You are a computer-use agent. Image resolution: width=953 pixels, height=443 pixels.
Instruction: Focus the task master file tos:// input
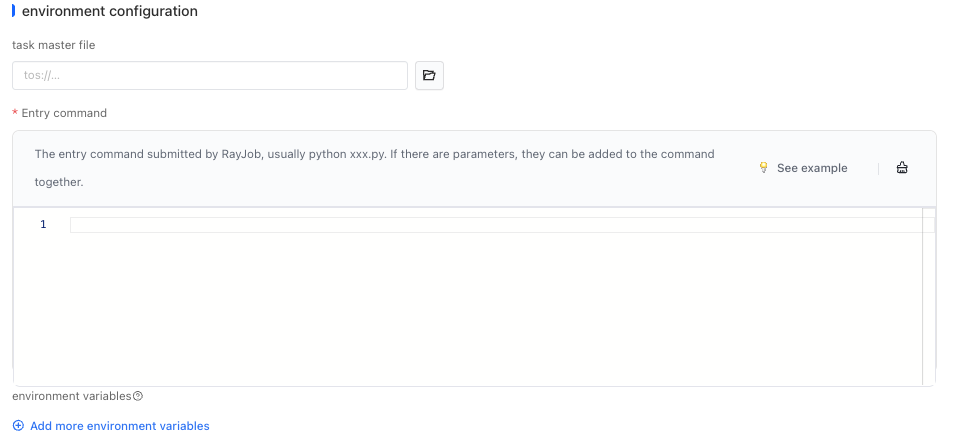[x=210, y=76]
